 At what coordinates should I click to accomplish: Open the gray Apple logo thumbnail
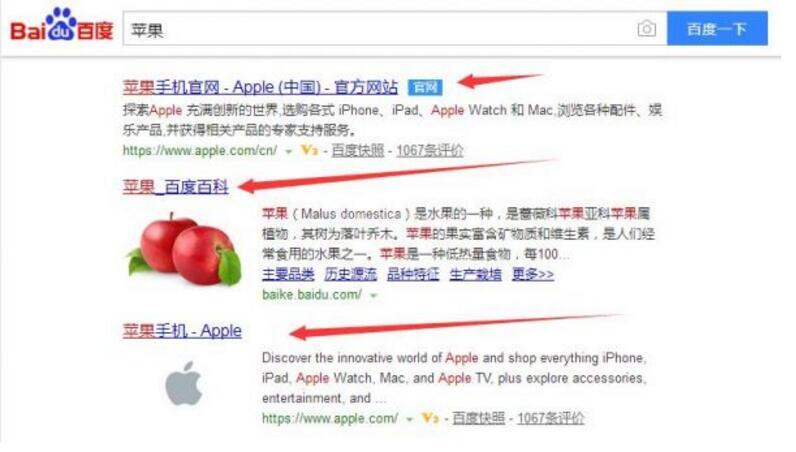(184, 384)
